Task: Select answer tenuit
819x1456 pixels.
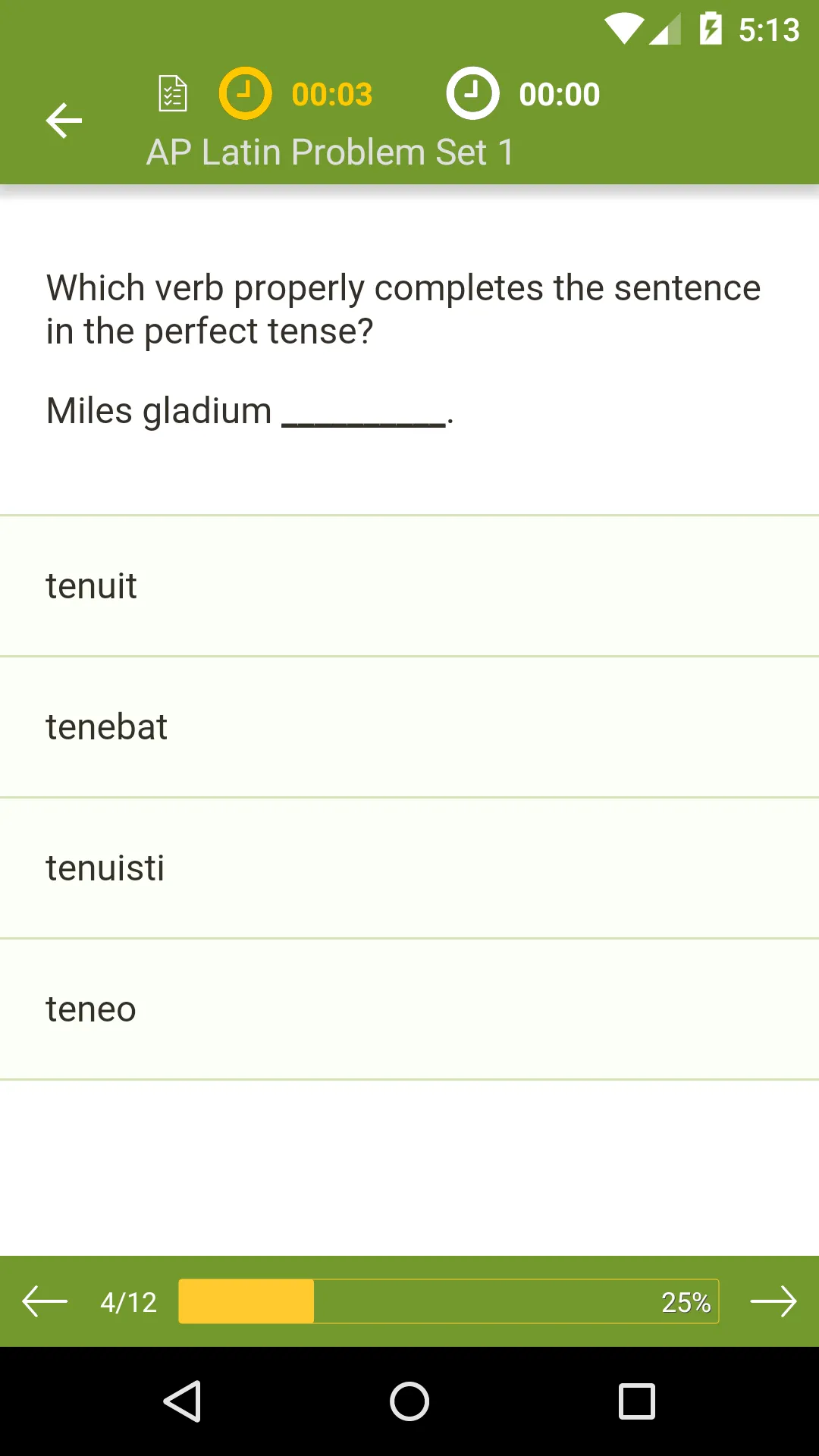Action: point(409,586)
